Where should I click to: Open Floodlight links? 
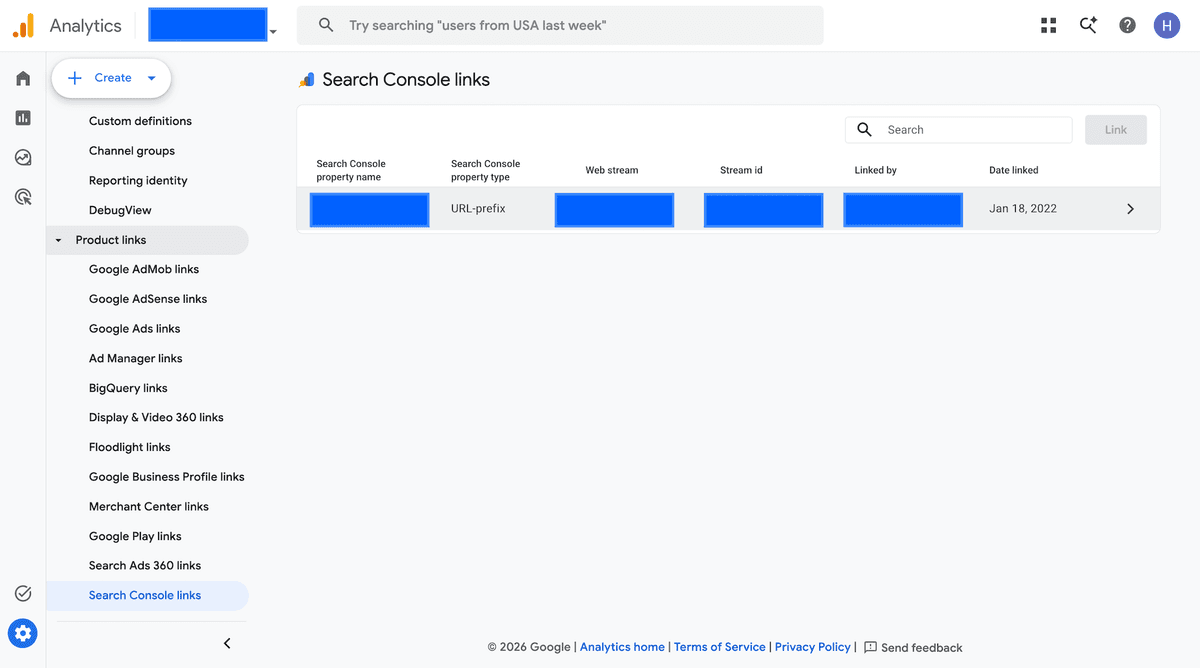(x=130, y=447)
